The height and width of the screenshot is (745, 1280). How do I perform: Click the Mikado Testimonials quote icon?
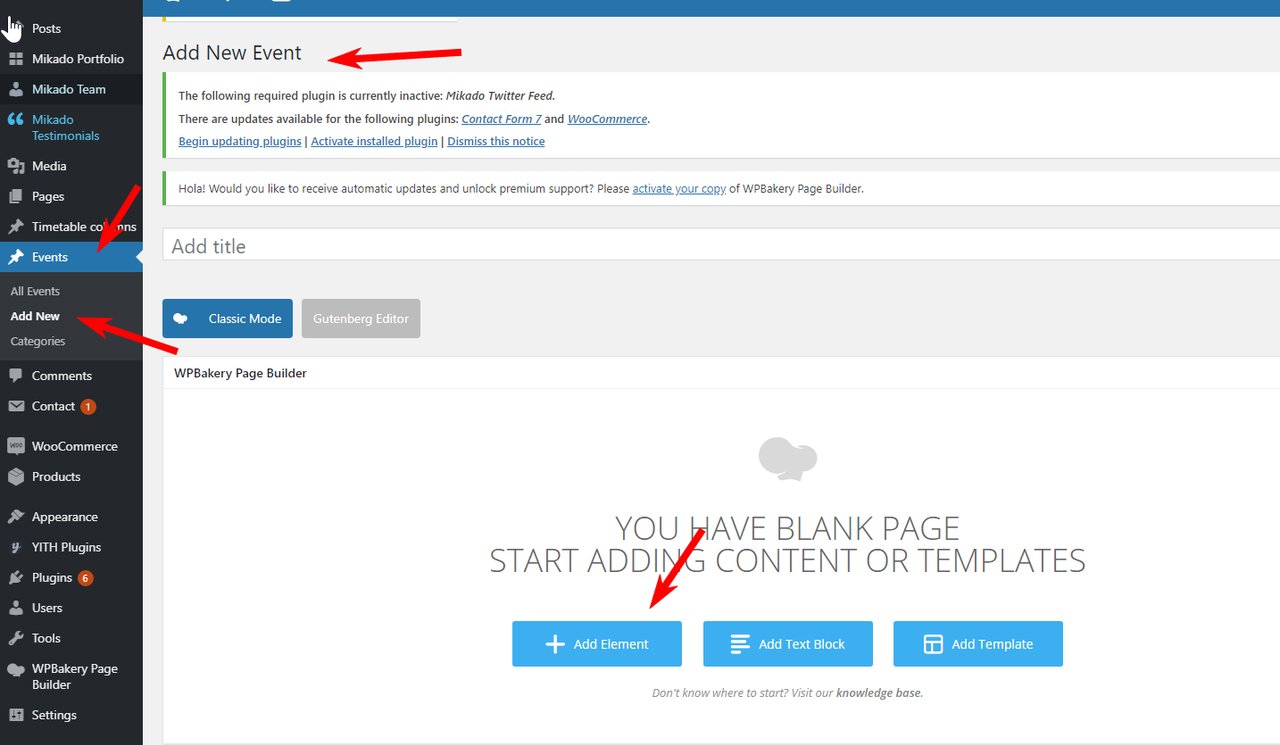[x=16, y=119]
